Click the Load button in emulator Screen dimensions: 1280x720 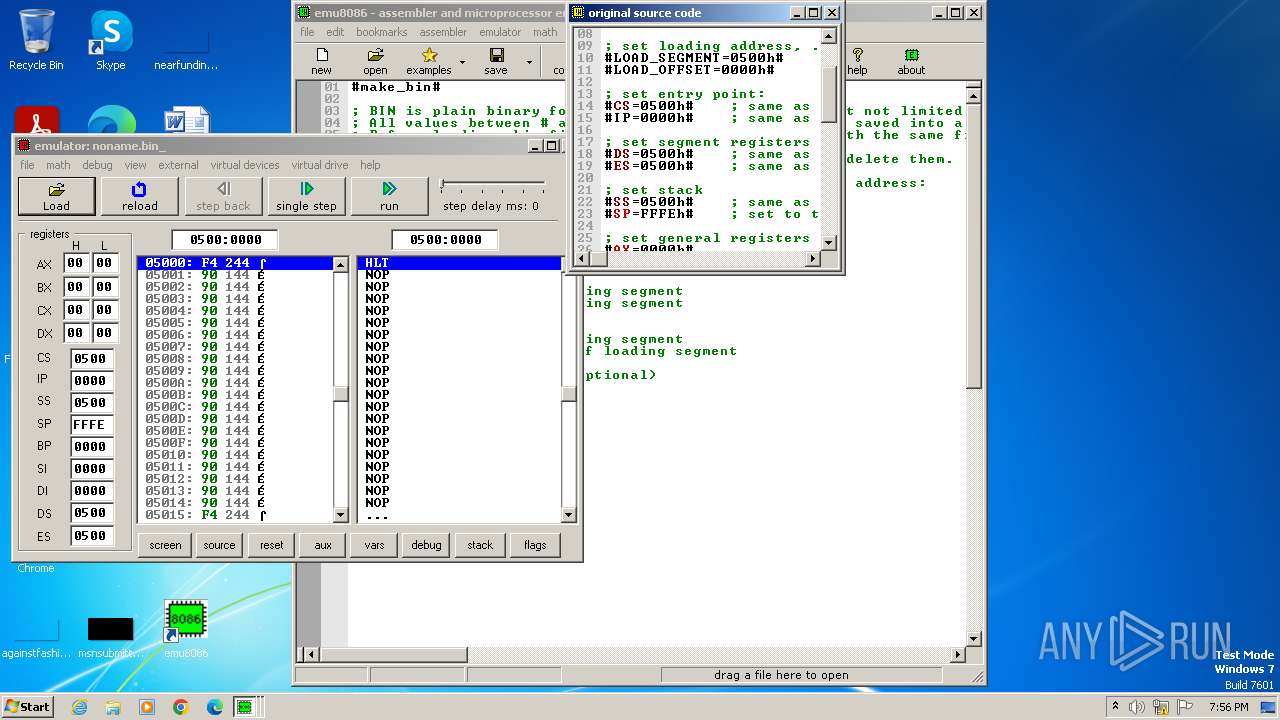tap(57, 196)
